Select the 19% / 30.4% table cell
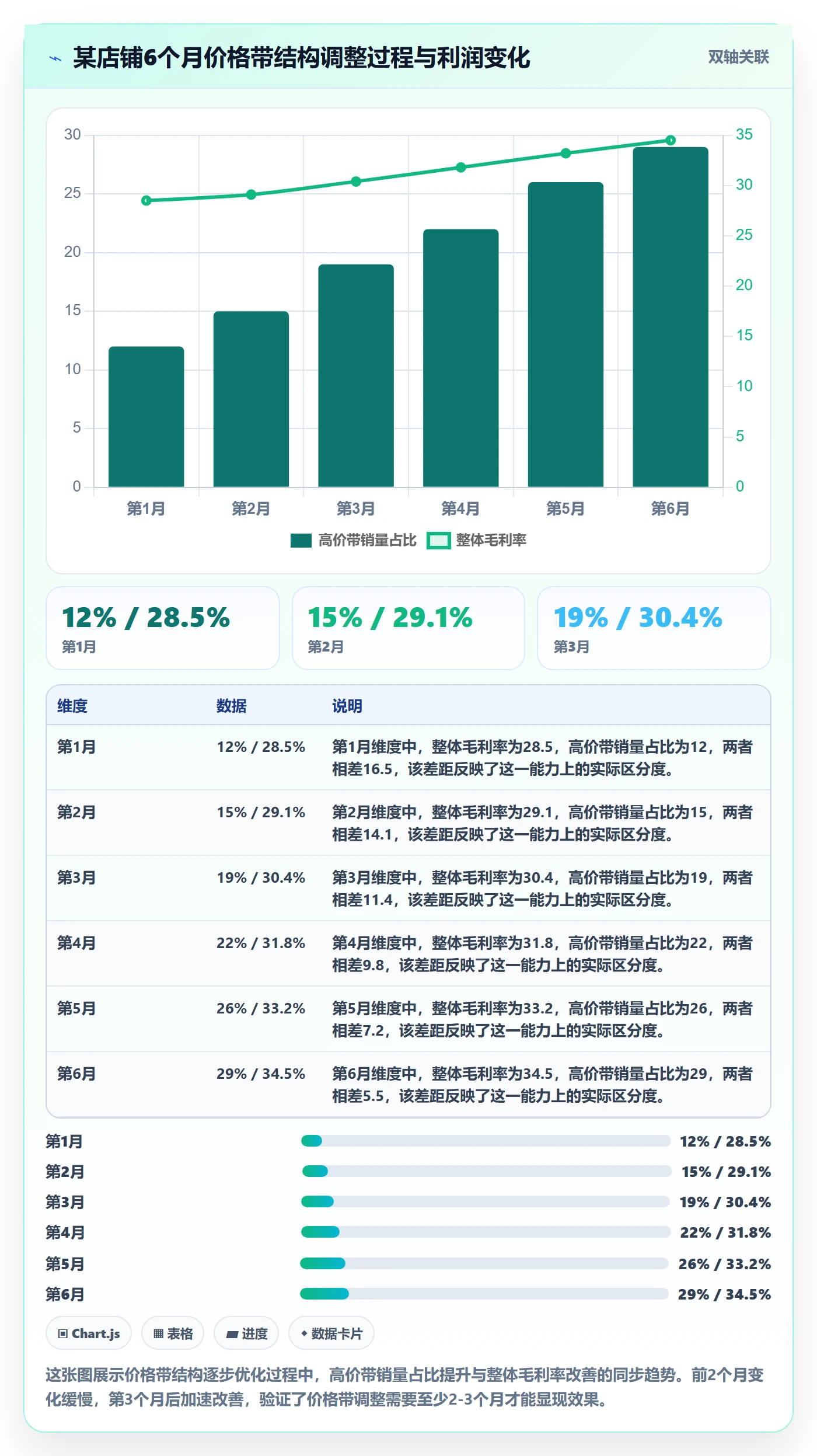817x1456 pixels. click(x=261, y=878)
